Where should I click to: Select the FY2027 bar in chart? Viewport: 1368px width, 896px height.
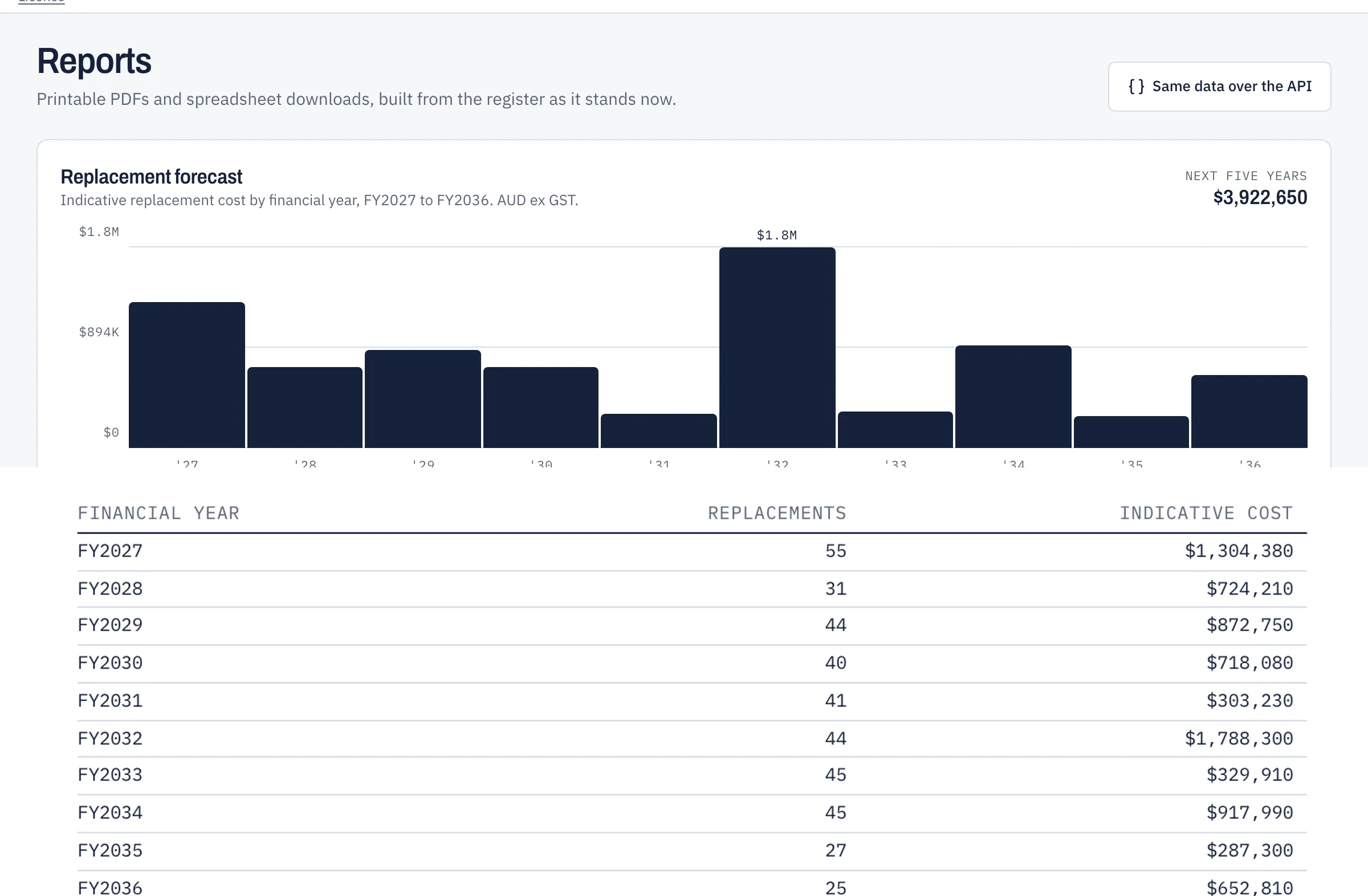tap(187, 374)
